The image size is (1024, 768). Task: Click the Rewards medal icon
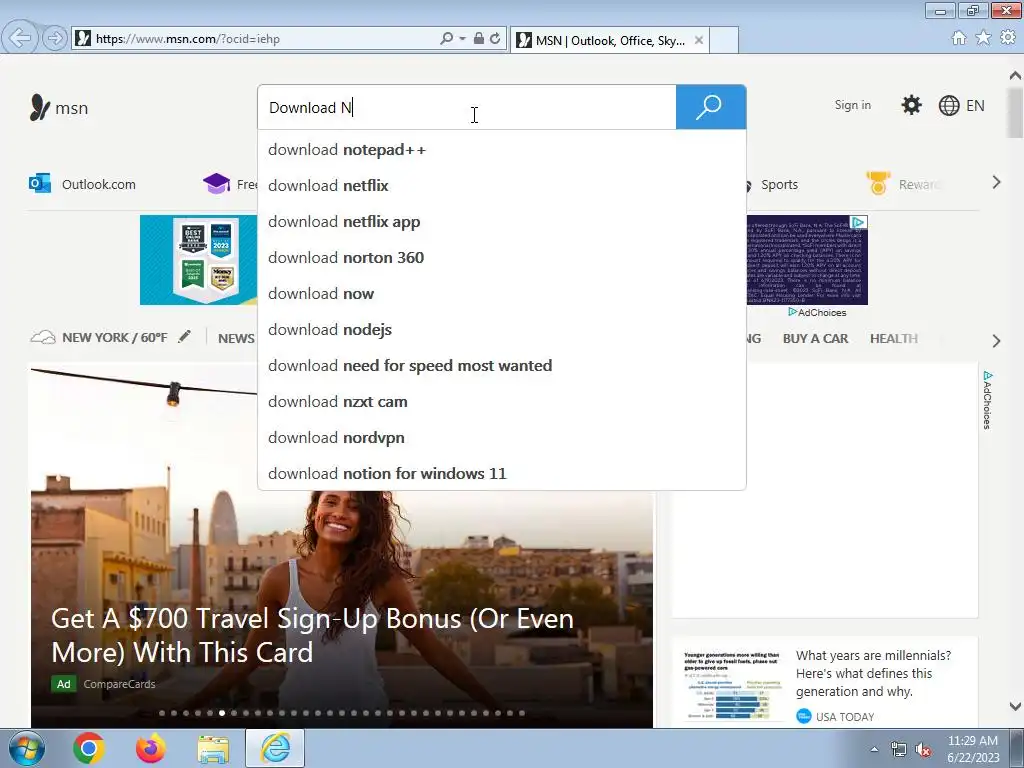click(x=878, y=183)
